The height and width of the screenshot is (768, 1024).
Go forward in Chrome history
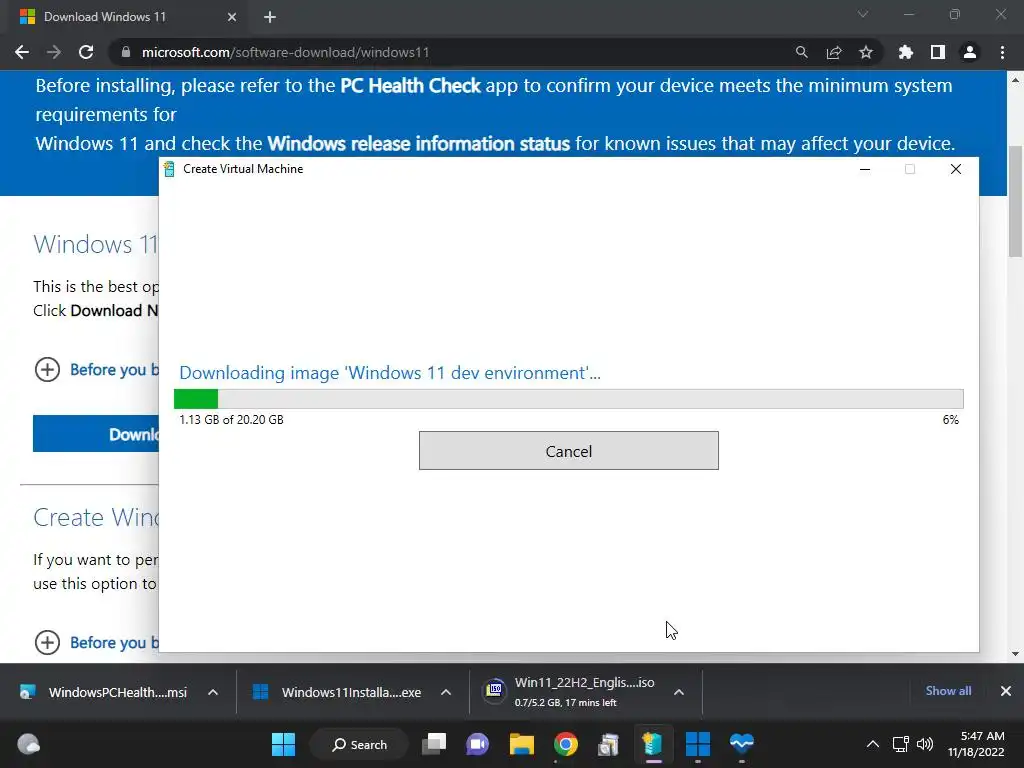click(54, 52)
